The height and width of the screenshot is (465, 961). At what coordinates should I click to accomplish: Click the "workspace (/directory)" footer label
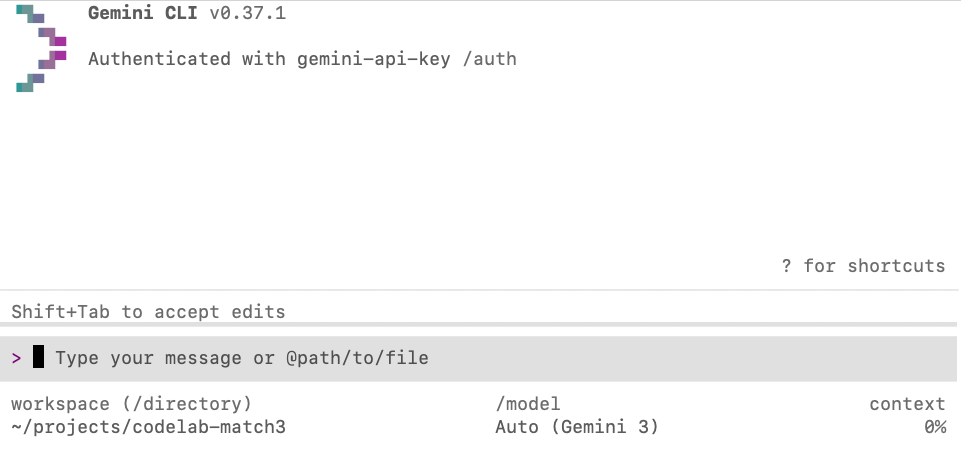pyautogui.click(x=131, y=404)
